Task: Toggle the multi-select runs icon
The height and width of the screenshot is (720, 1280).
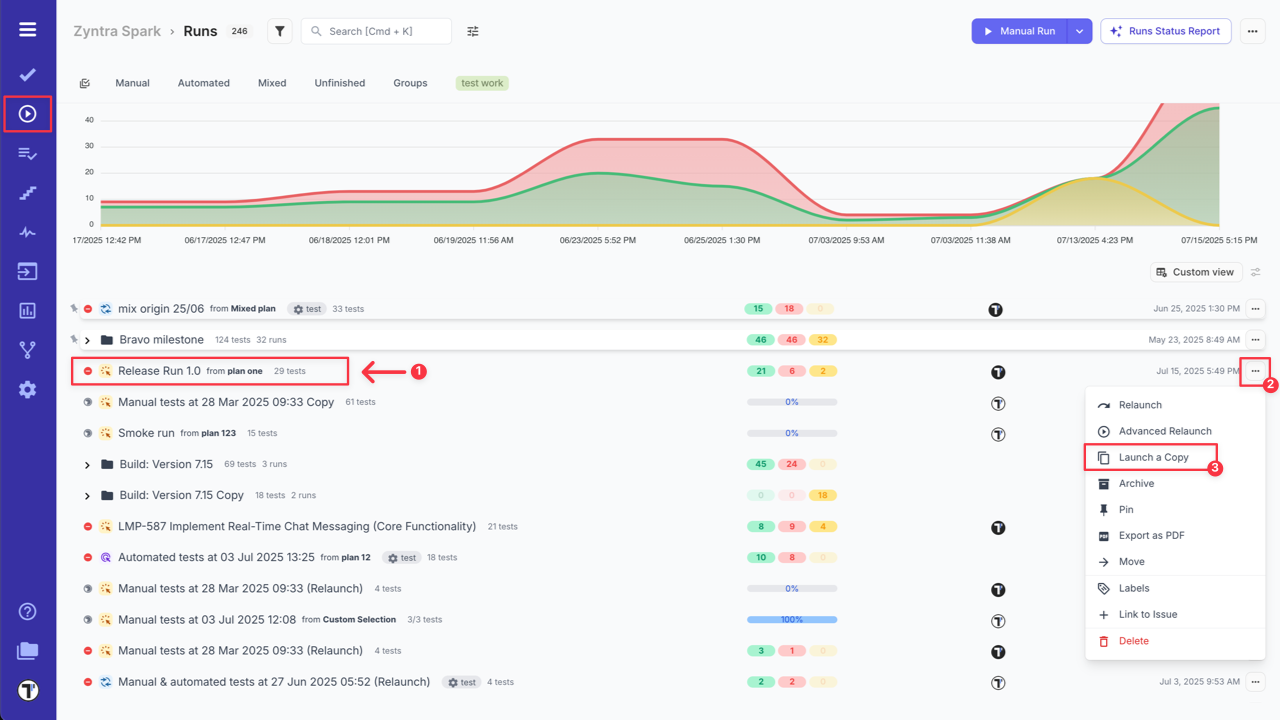Action: click(85, 83)
